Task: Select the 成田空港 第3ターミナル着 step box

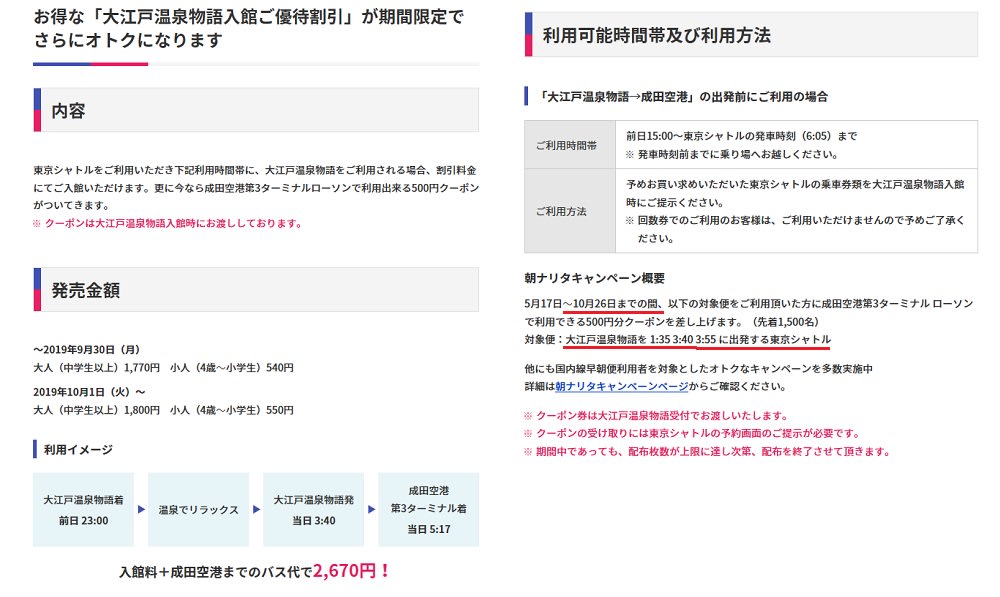Action: coord(429,510)
